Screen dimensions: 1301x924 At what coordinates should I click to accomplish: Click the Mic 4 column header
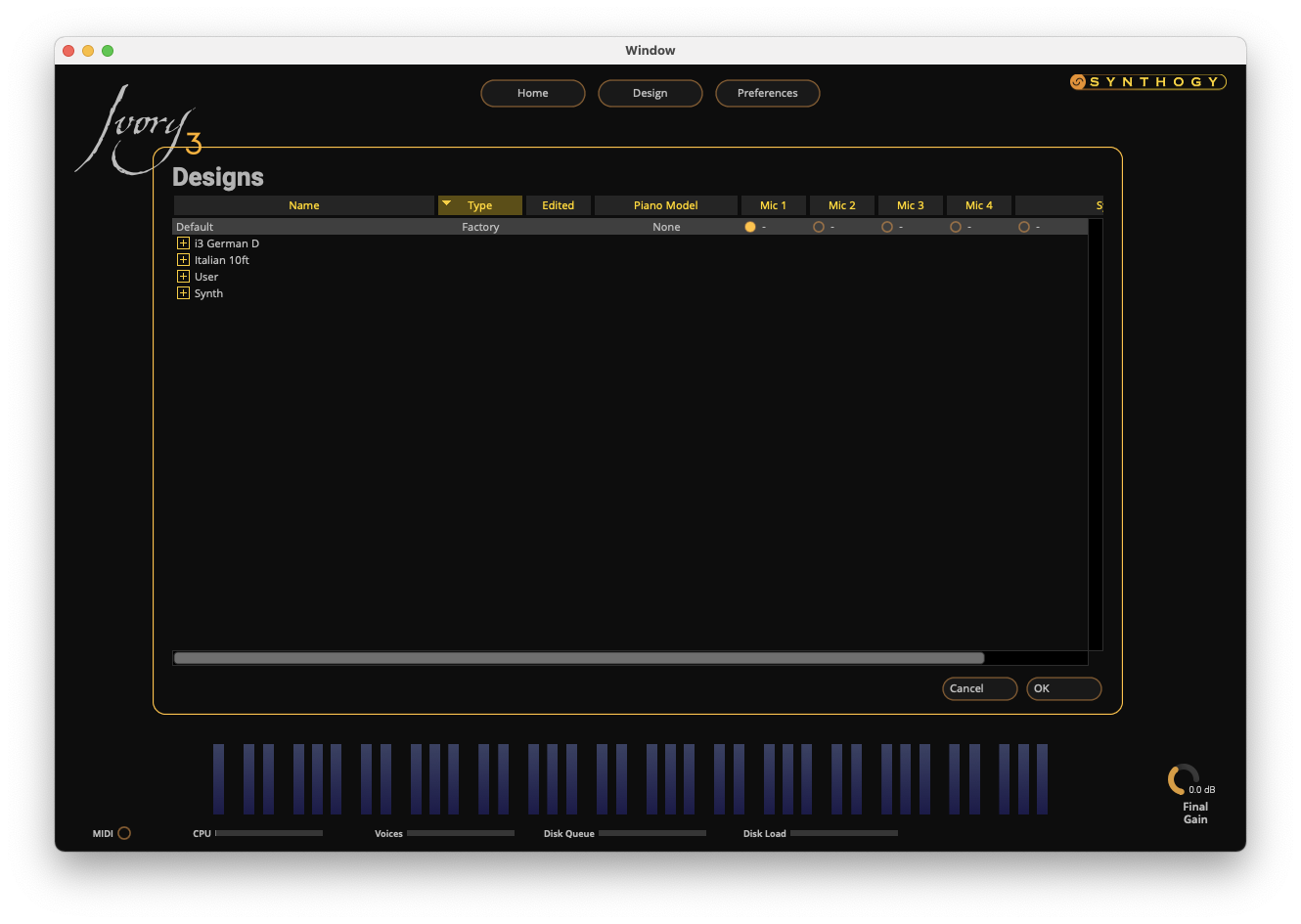[x=979, y=205]
